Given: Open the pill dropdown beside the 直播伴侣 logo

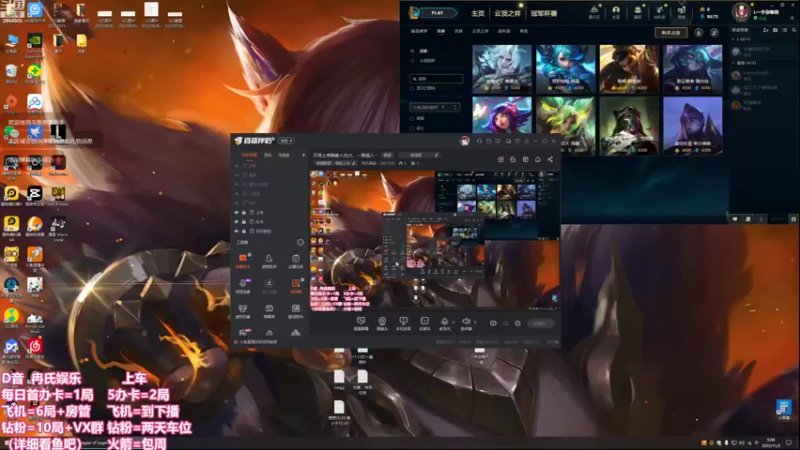Looking at the screenshot, I should pyautogui.click(x=286, y=141).
